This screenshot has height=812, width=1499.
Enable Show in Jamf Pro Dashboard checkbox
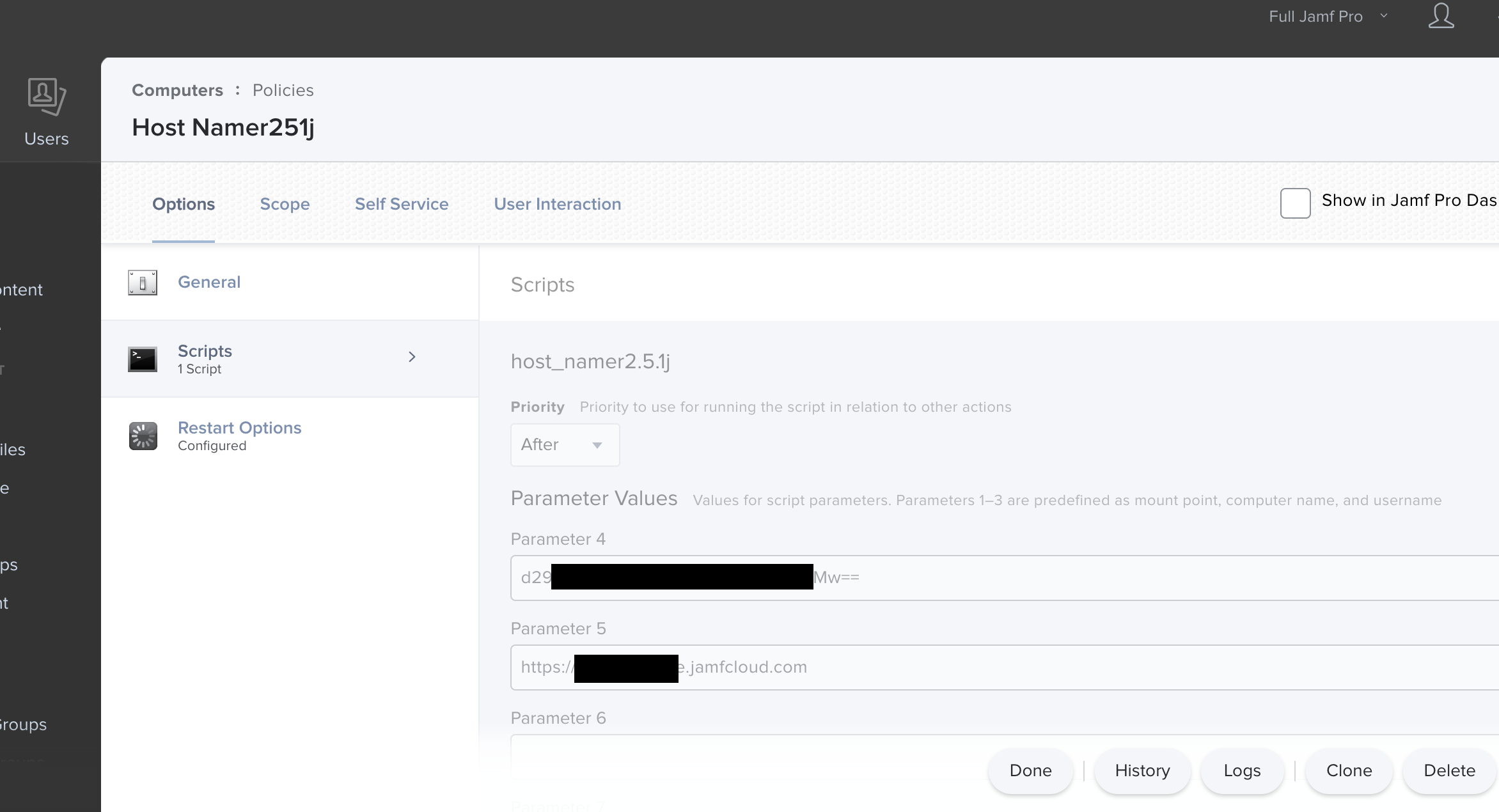pyautogui.click(x=1295, y=203)
